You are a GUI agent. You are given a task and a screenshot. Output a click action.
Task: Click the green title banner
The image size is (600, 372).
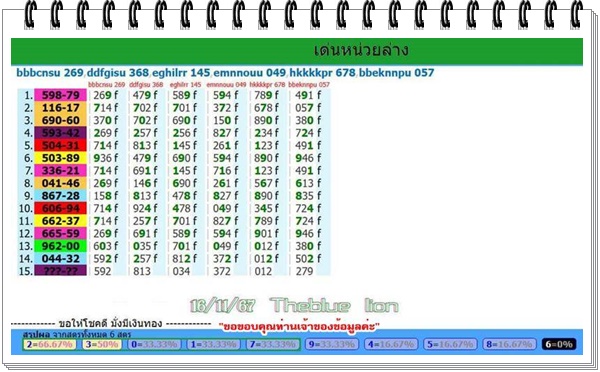click(297, 51)
